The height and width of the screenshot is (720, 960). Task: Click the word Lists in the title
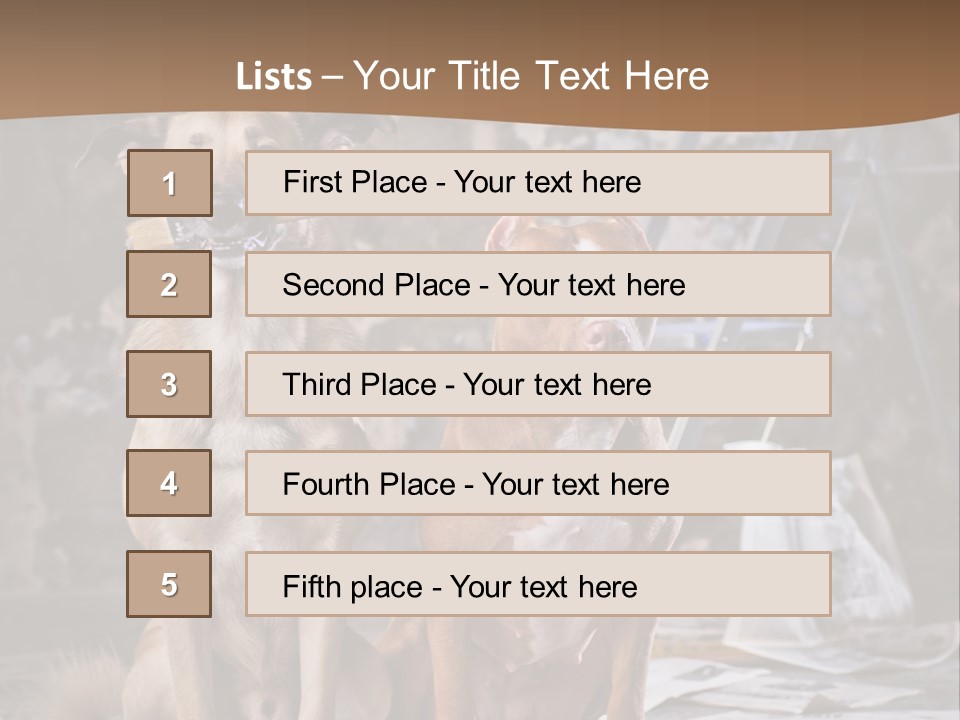coord(274,76)
